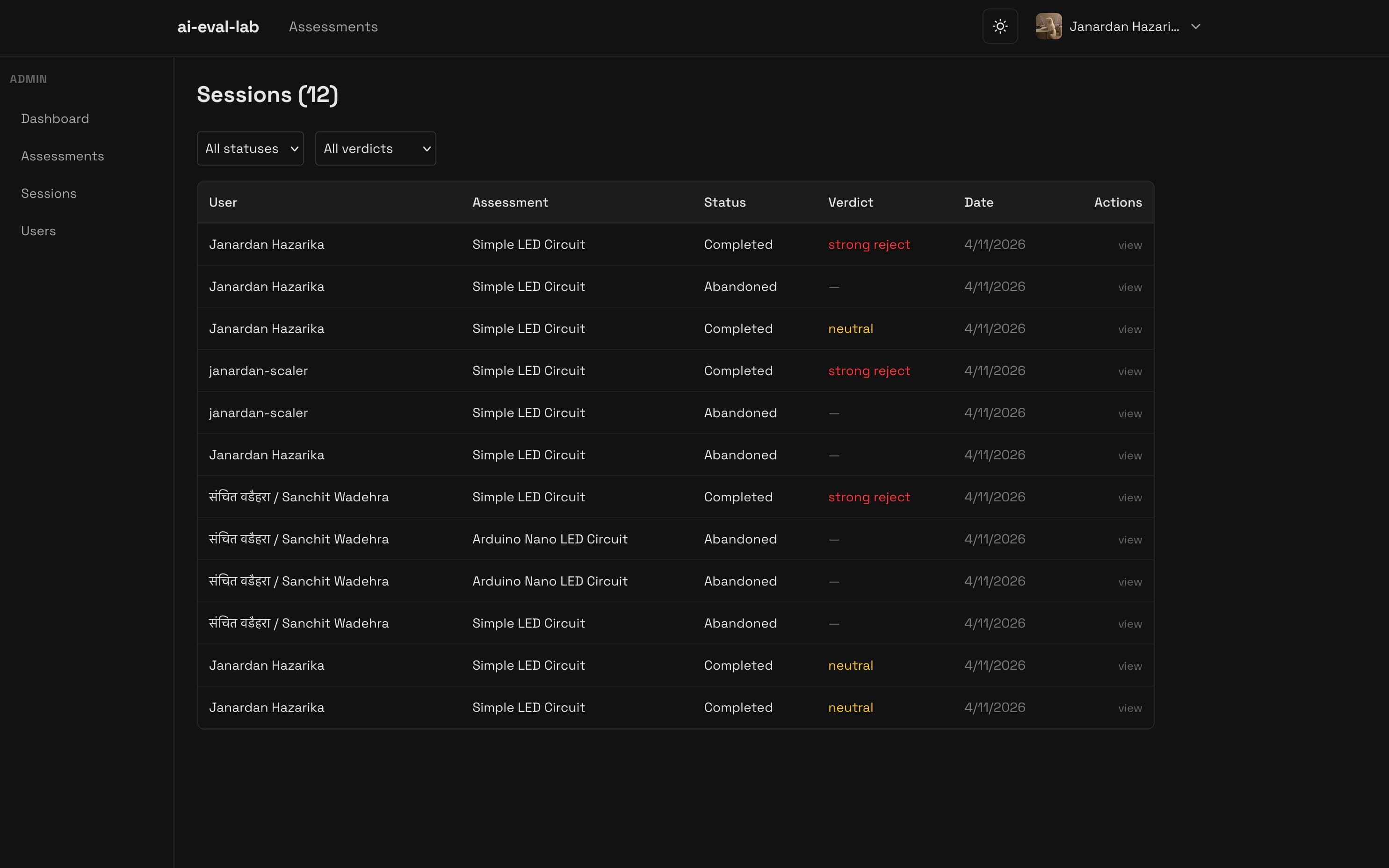Viewport: 1389px width, 868px height.
Task: Click the Assessment column header
Action: coord(510,202)
